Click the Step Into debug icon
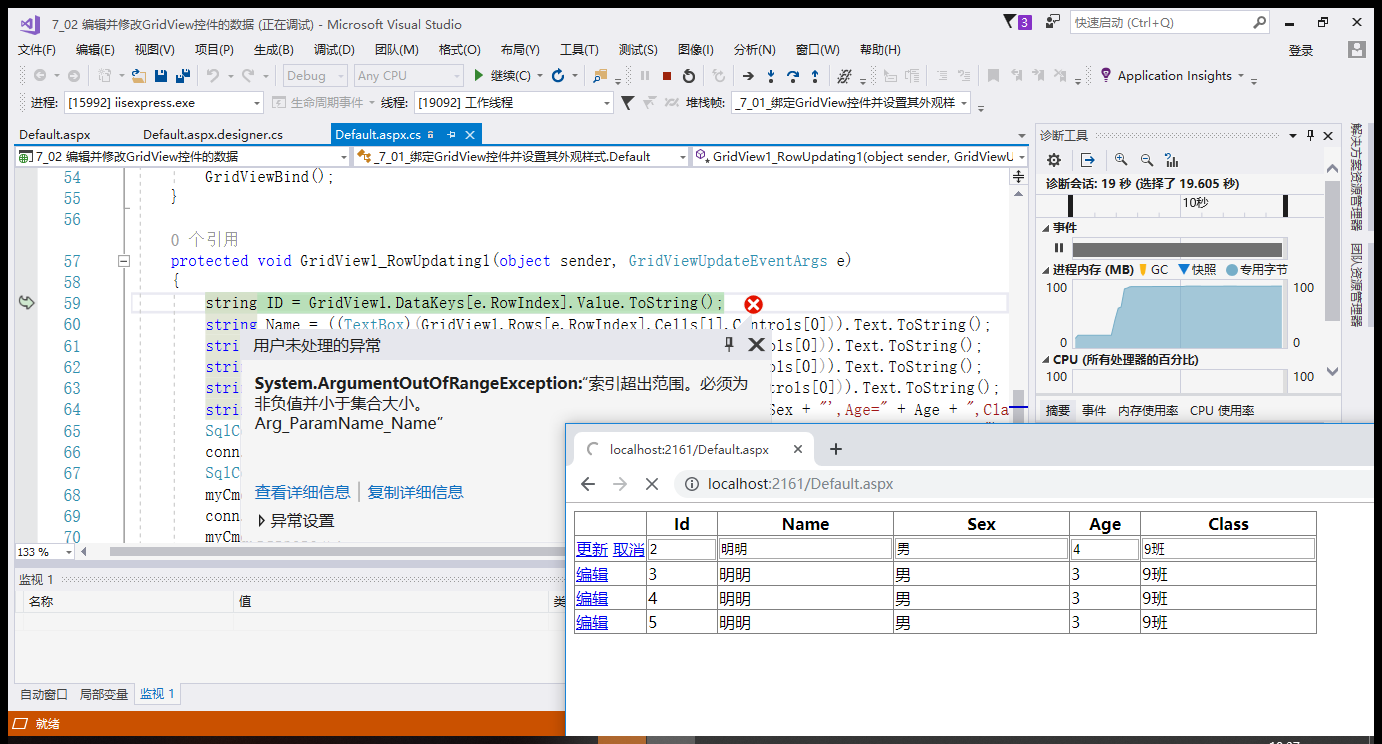This screenshot has width=1382, height=744. click(771, 76)
